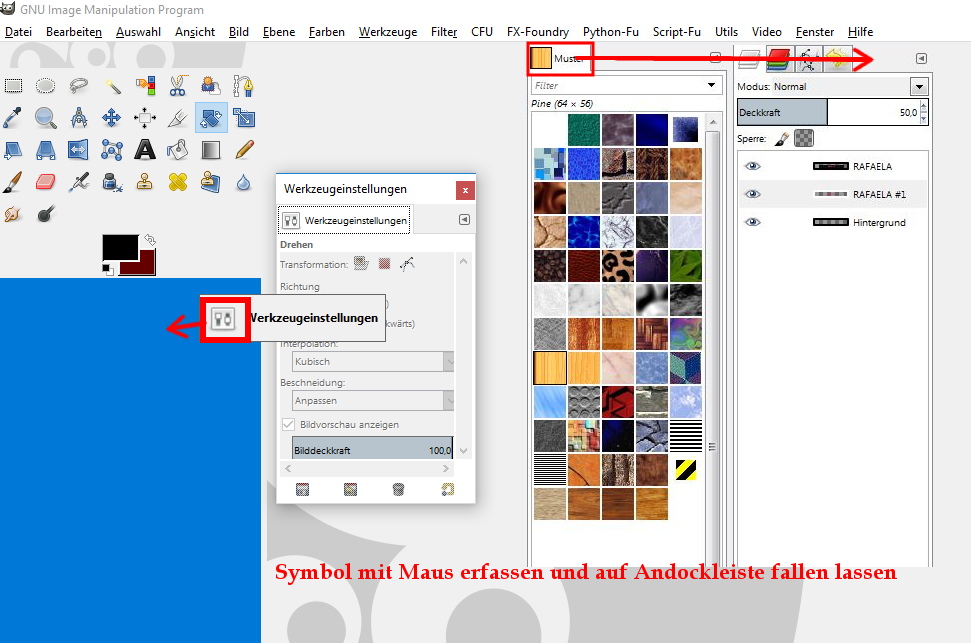The height and width of the screenshot is (643, 971).
Task: Click the pattern Filter text field
Action: [x=619, y=85]
